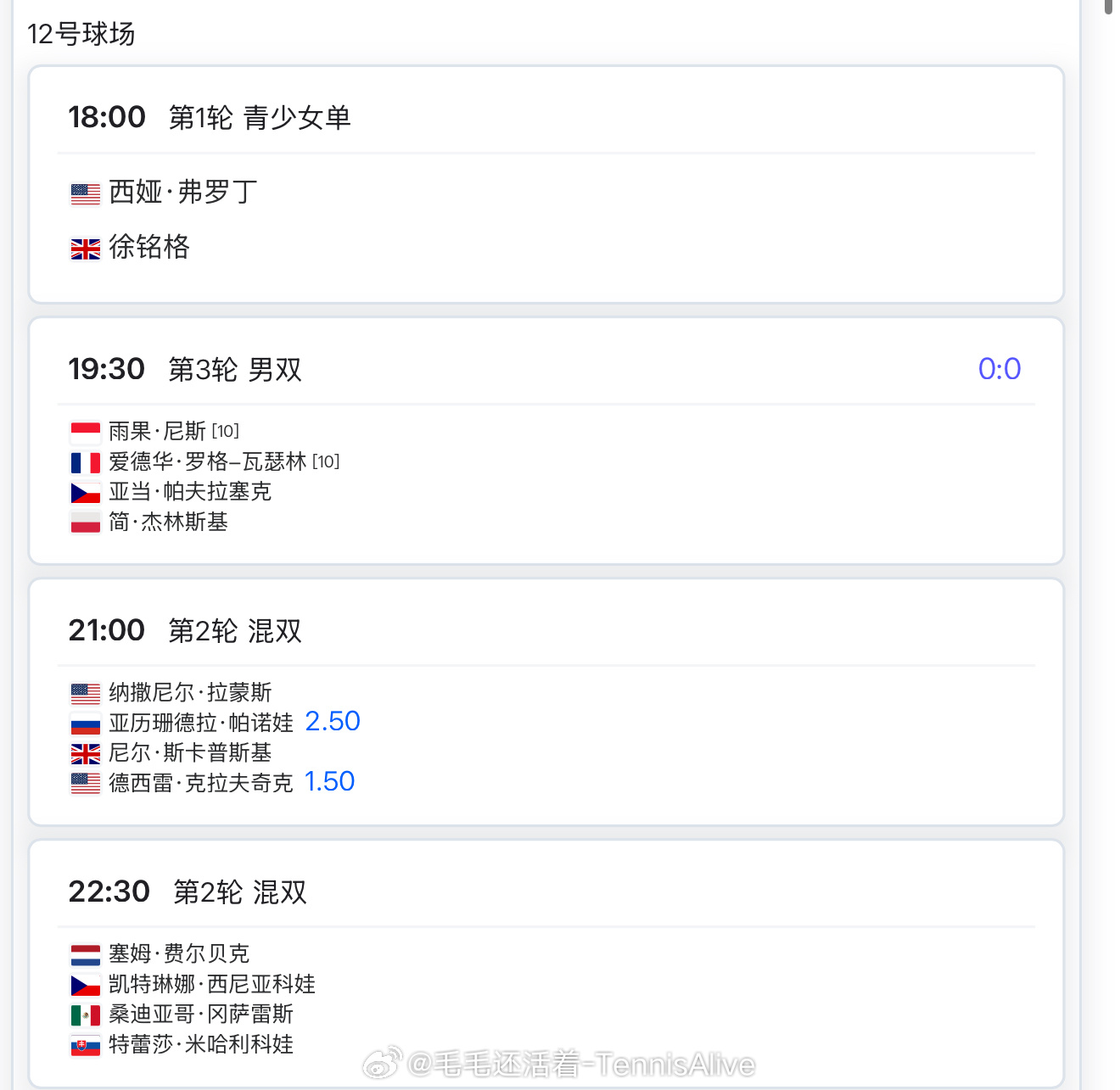Open the 21:00 第2轮 混双 match header
Viewport: 1120px width, 1090px height.
pos(185,630)
